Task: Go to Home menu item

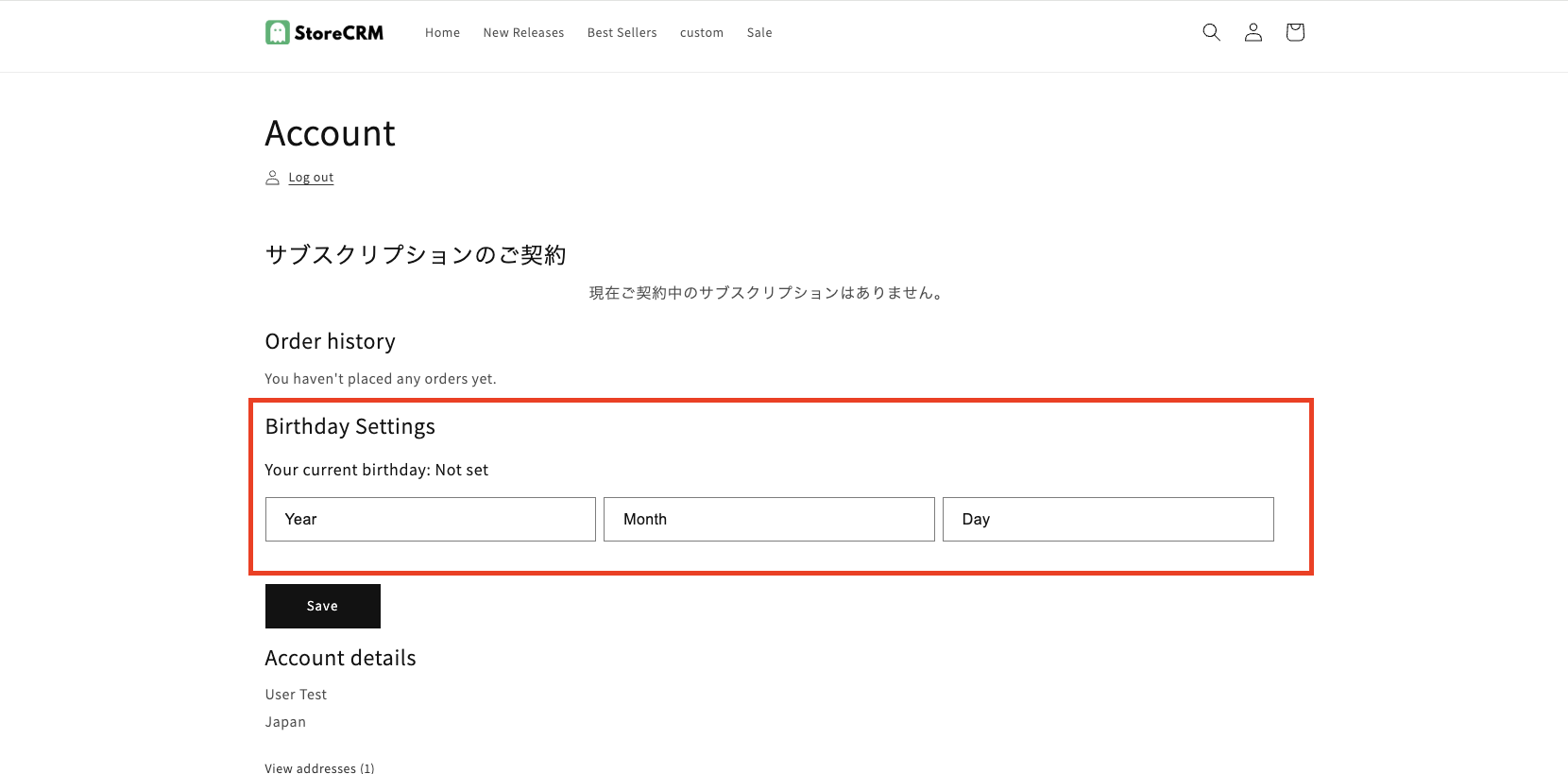Action: click(442, 32)
